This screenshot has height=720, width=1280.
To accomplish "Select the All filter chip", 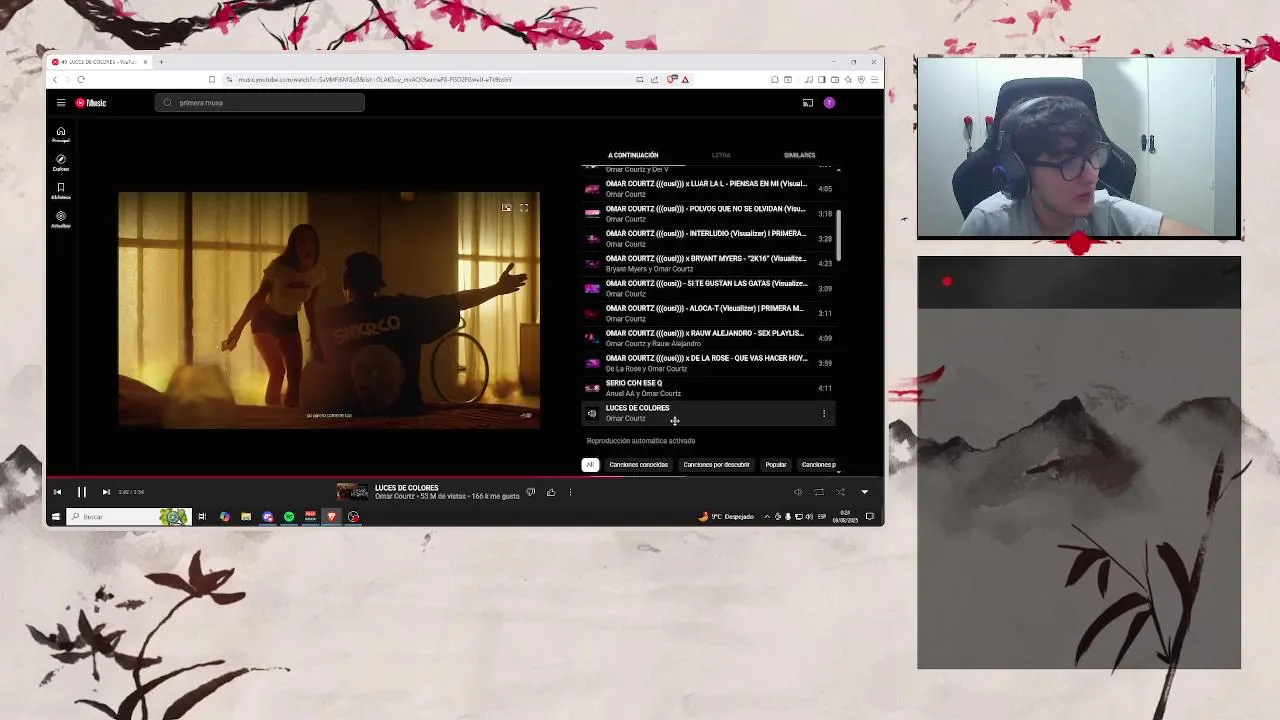I will pos(590,465).
